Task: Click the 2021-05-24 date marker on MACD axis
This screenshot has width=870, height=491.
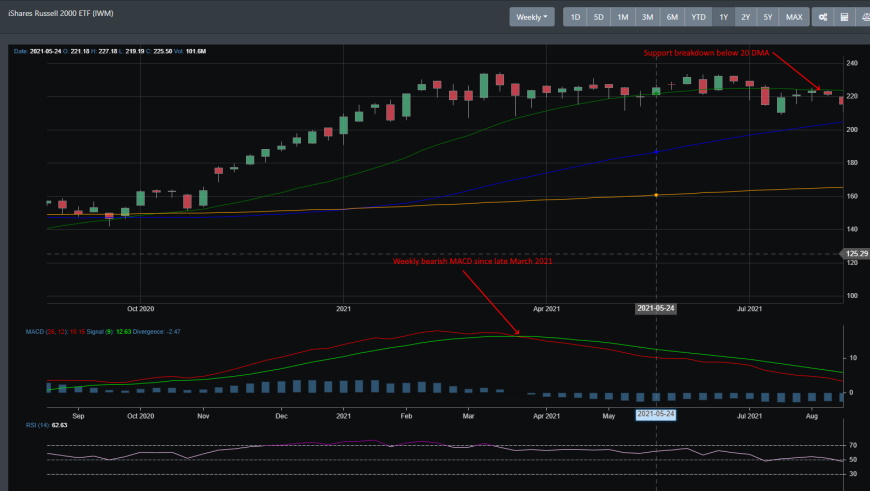Action: coord(655,414)
